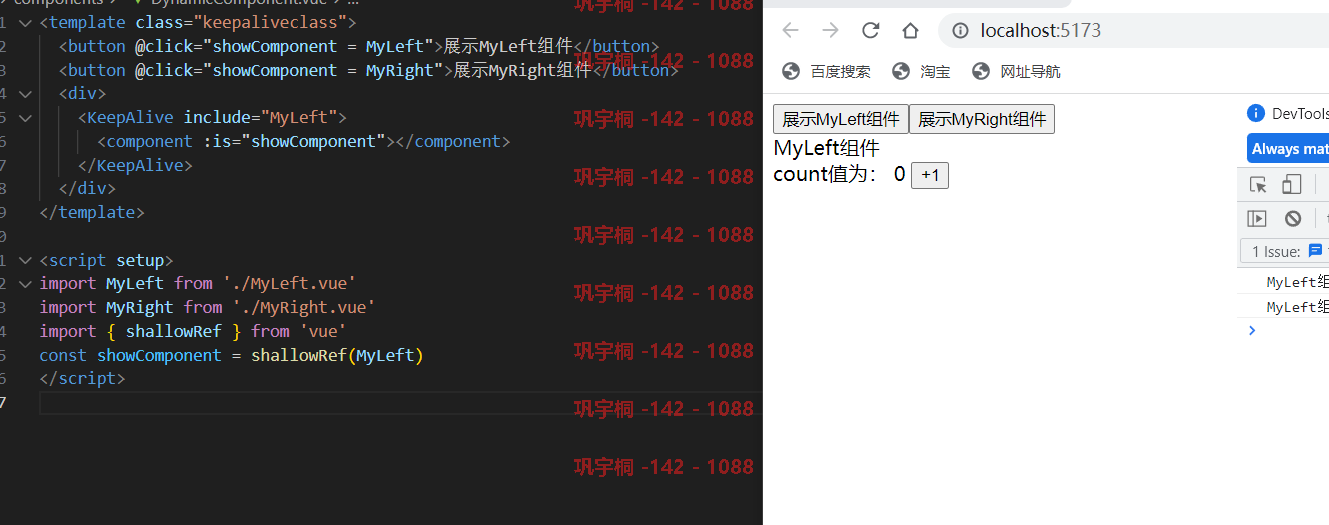Screen dimensions: 1329x525
Task: Collapse the div fold on line 4
Action: tap(25, 93)
